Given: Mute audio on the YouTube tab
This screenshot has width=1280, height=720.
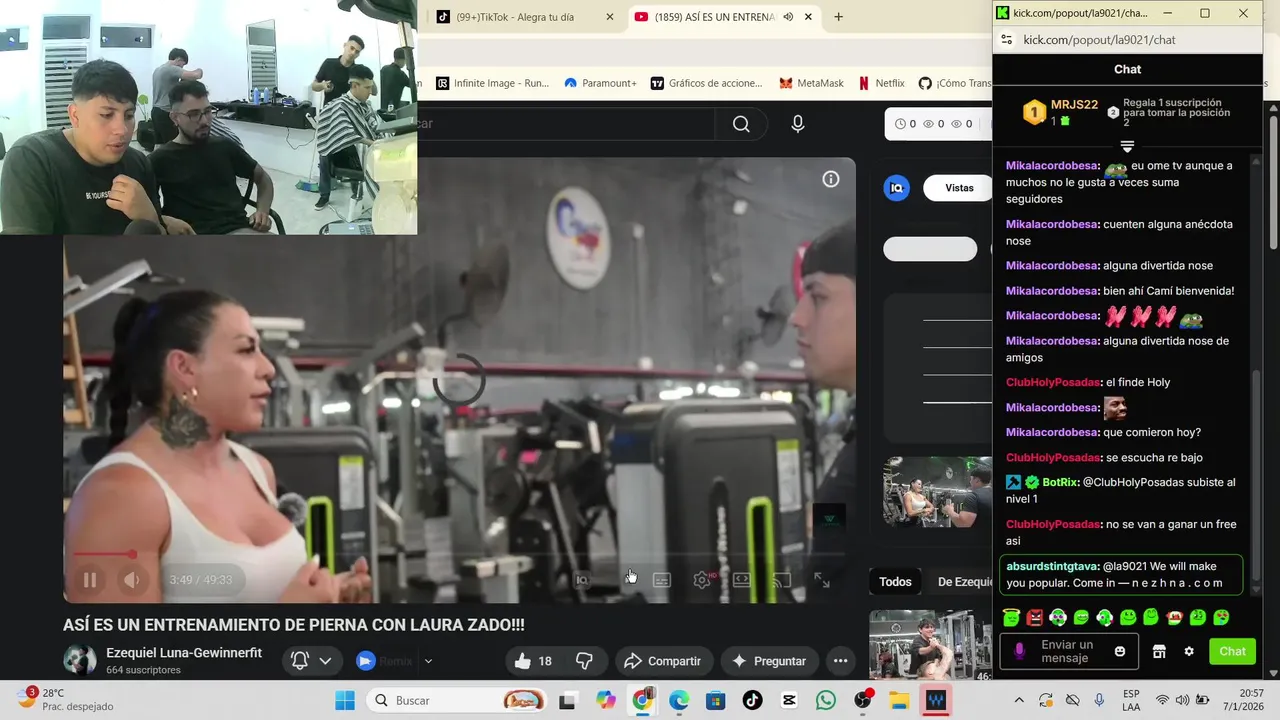Looking at the screenshot, I should tap(788, 17).
